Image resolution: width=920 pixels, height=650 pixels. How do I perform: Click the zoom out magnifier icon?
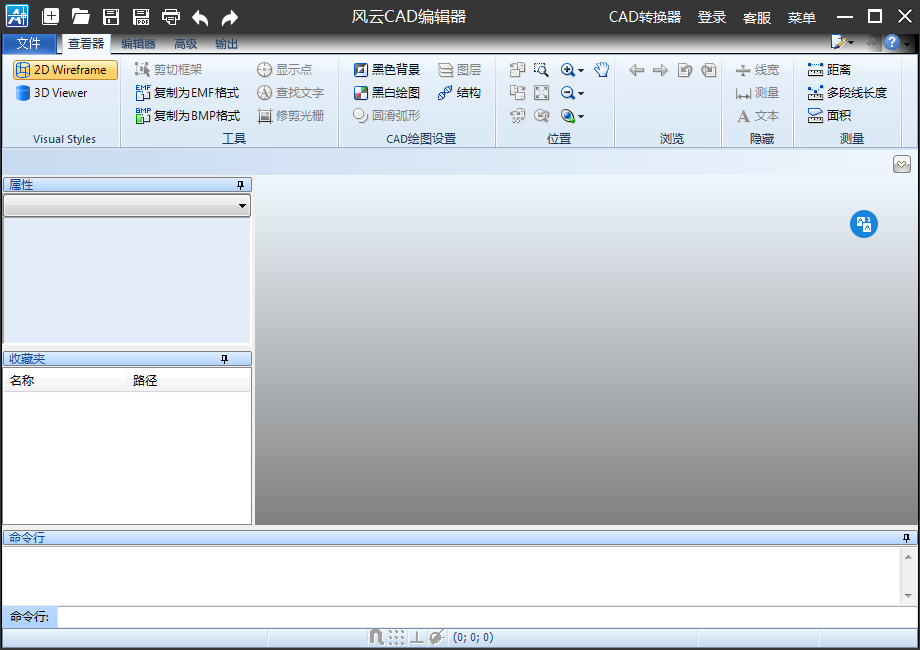(x=567, y=93)
